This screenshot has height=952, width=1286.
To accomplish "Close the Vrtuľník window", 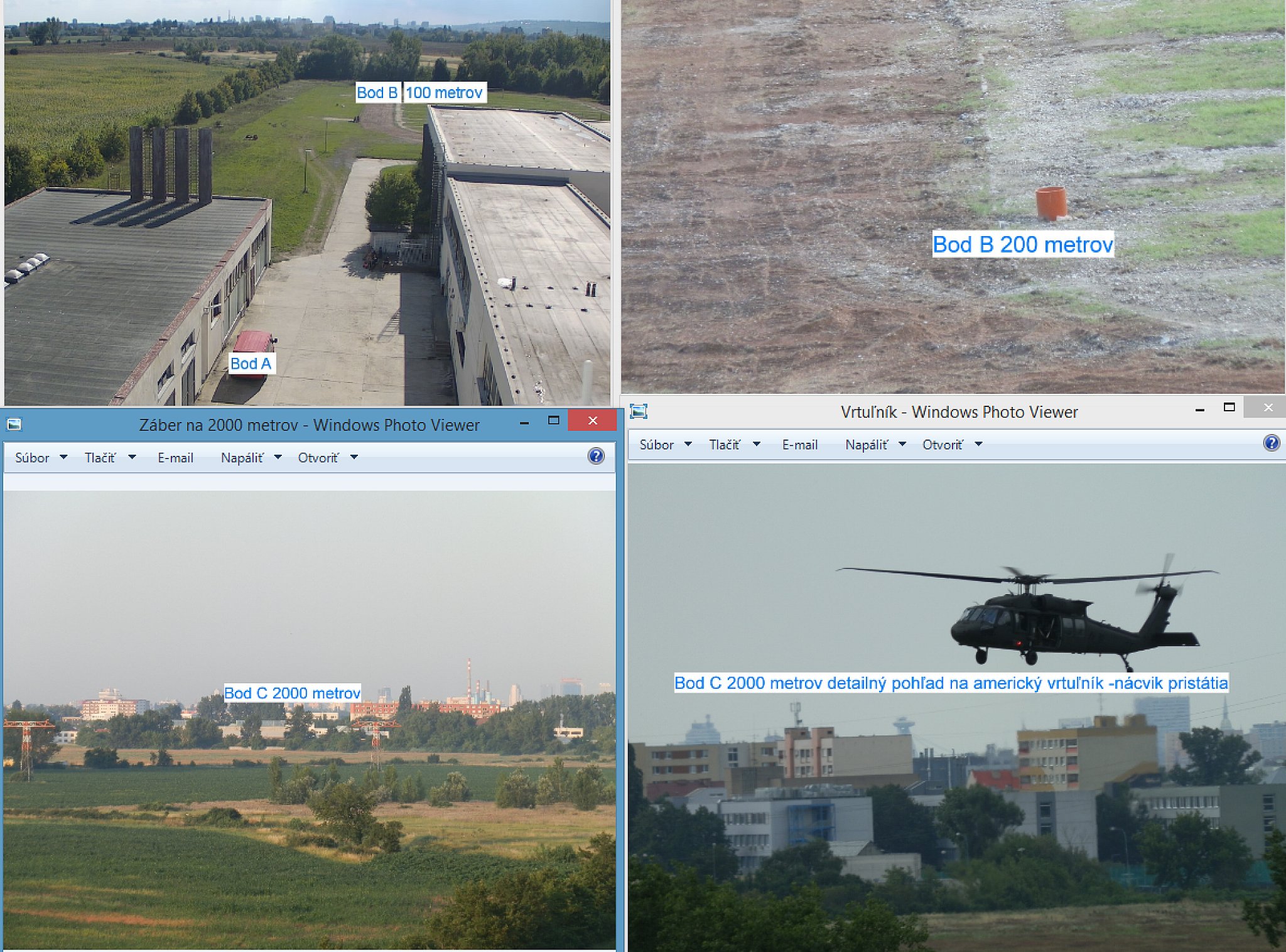I will tap(1268, 408).
